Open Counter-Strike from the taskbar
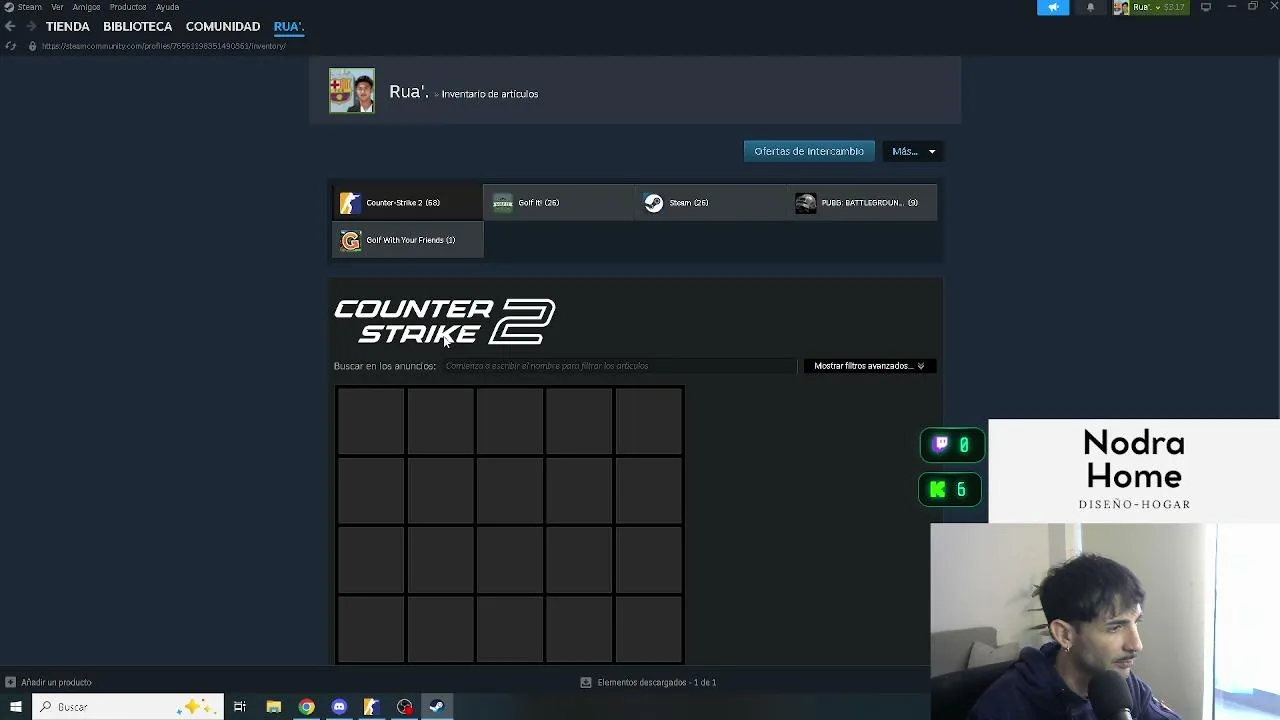Screen dimensions: 1280x720 click(371, 707)
